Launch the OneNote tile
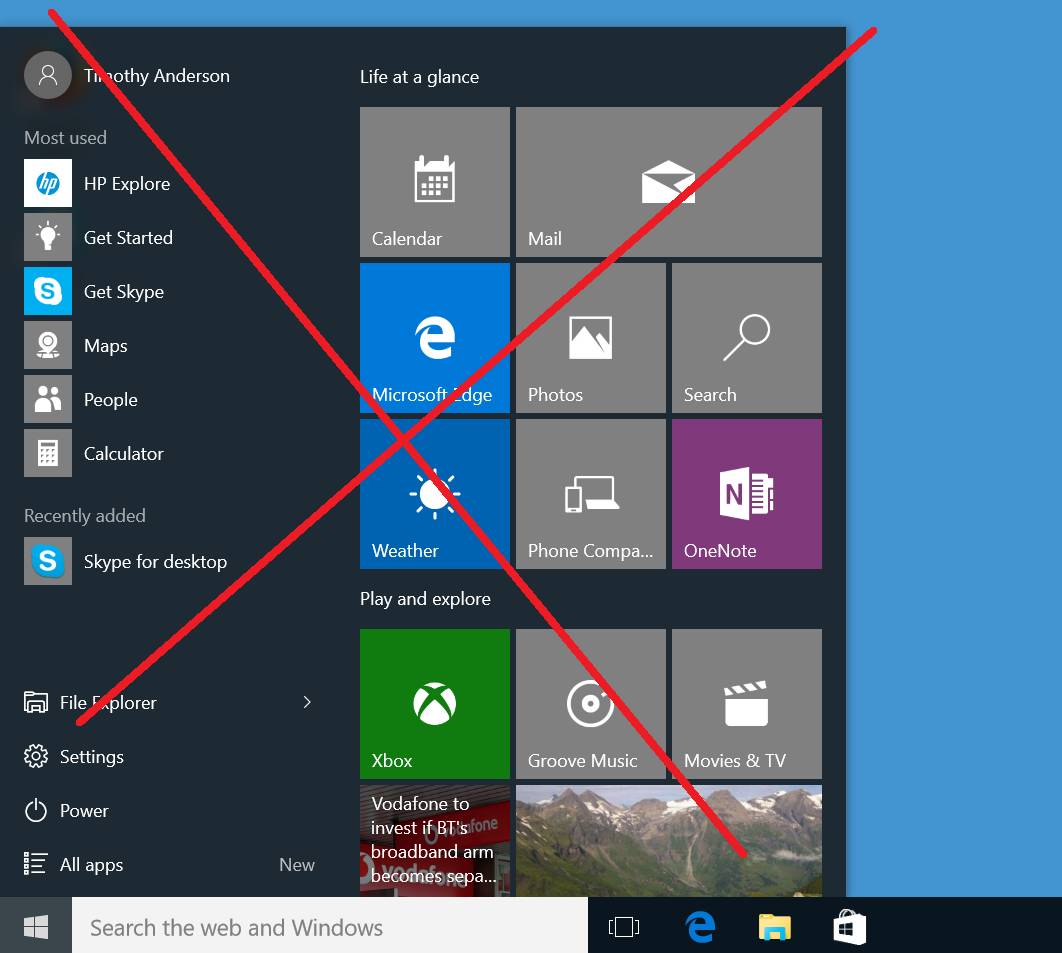 (x=747, y=494)
